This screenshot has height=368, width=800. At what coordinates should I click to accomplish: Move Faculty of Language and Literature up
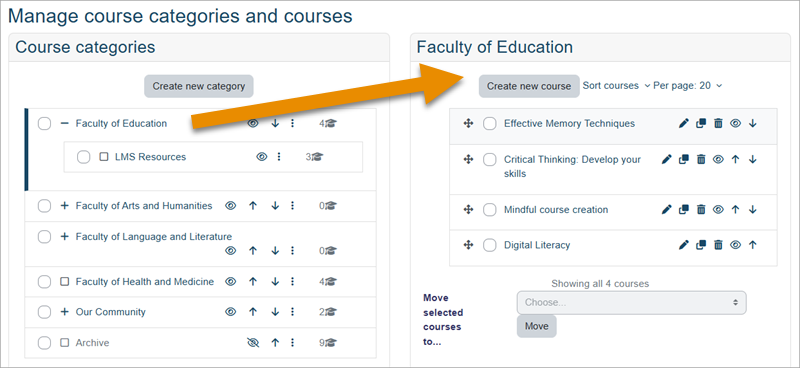pyautogui.click(x=253, y=251)
